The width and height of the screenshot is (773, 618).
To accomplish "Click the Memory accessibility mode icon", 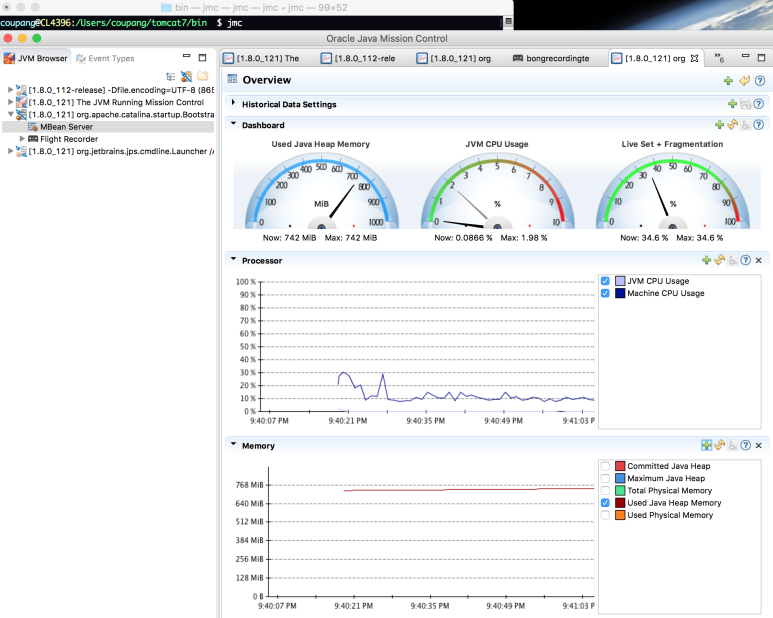I will [x=733, y=446].
